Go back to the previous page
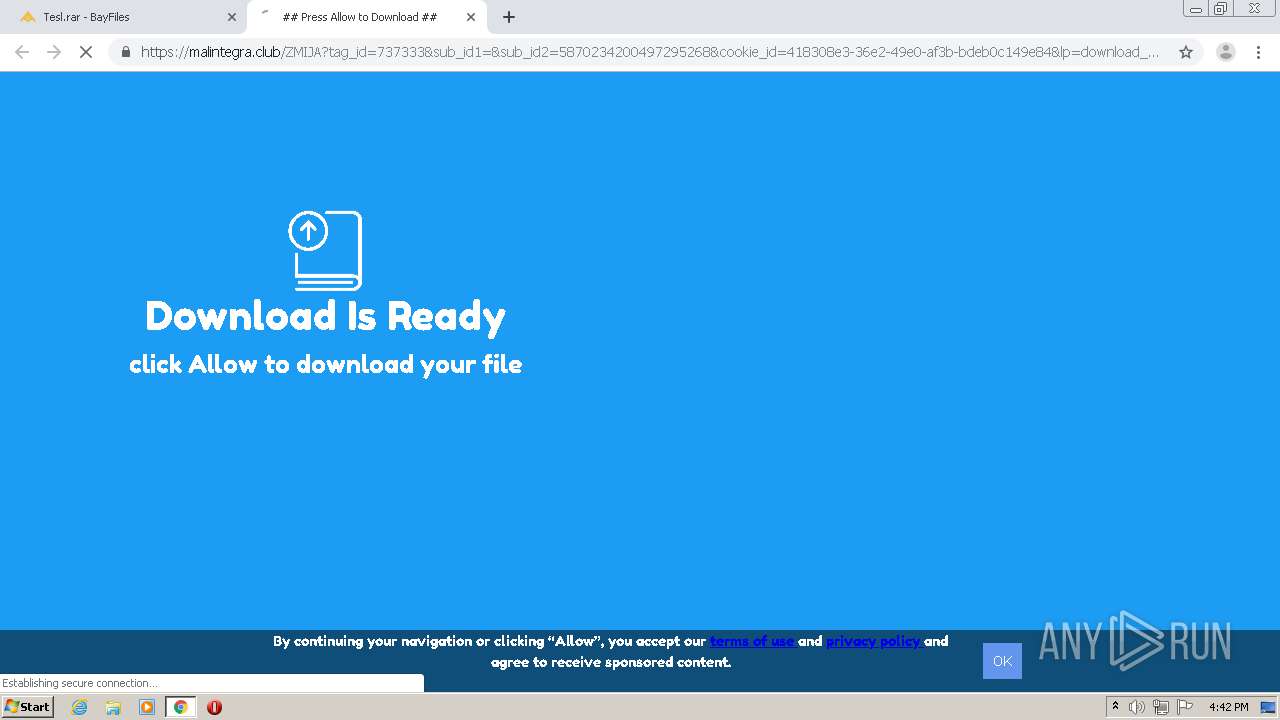The image size is (1280, 720). coord(22,52)
